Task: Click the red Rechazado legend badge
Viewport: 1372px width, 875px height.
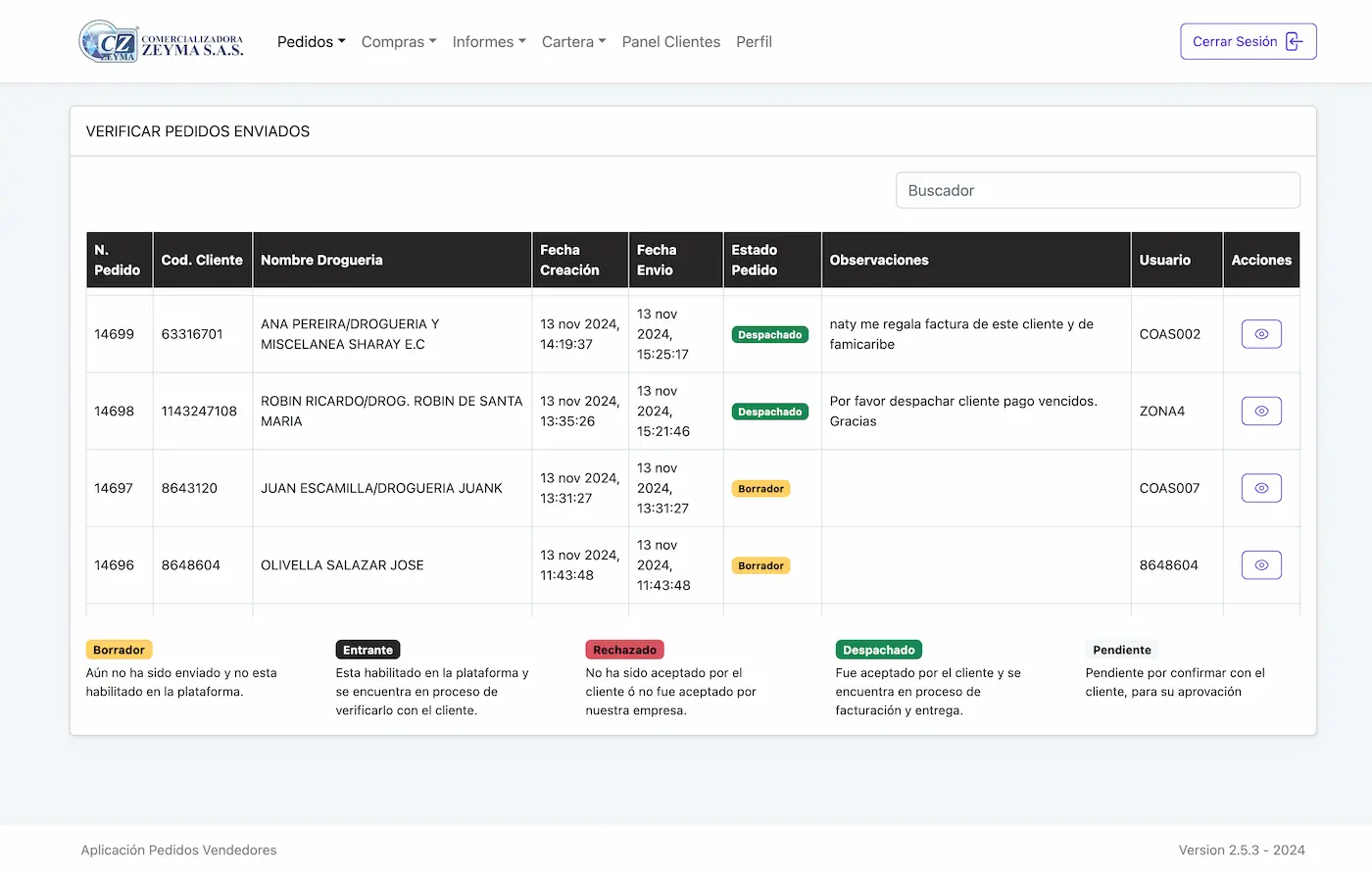Action: click(624, 650)
